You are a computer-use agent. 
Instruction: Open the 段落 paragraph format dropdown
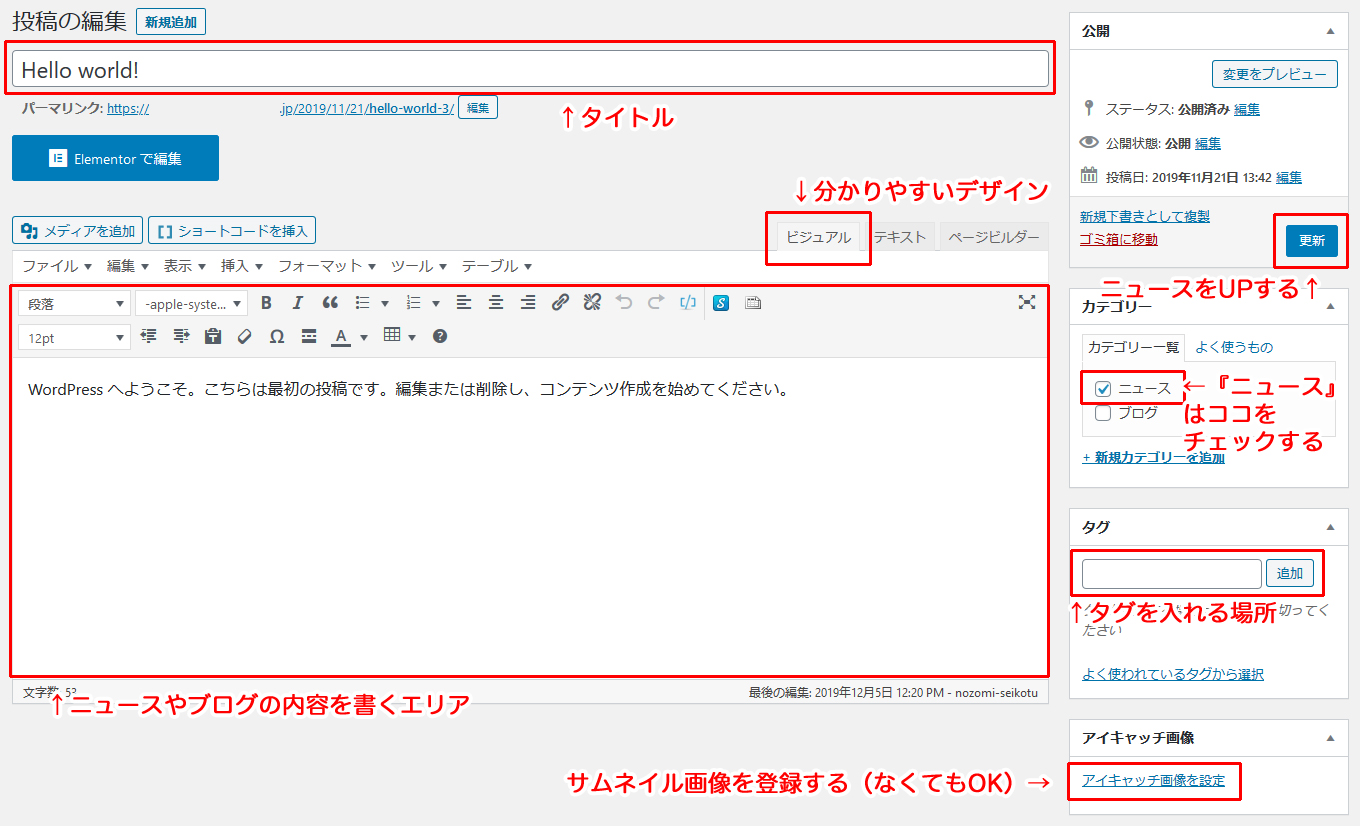coord(75,303)
